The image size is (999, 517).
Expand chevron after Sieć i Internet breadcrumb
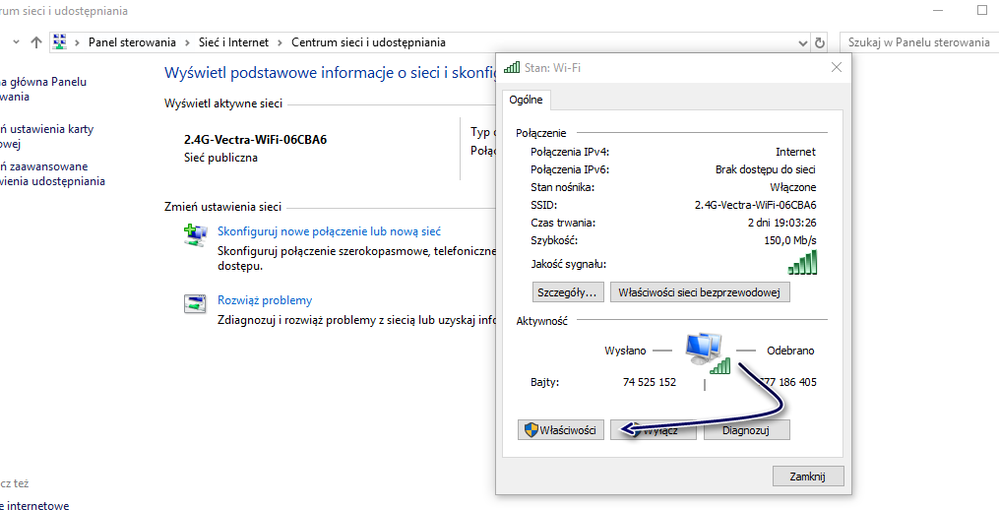[x=283, y=43]
